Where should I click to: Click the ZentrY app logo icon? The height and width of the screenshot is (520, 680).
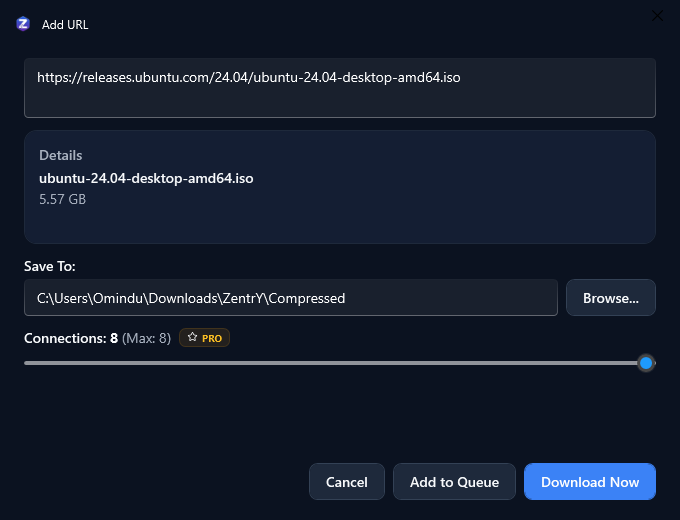click(x=23, y=24)
